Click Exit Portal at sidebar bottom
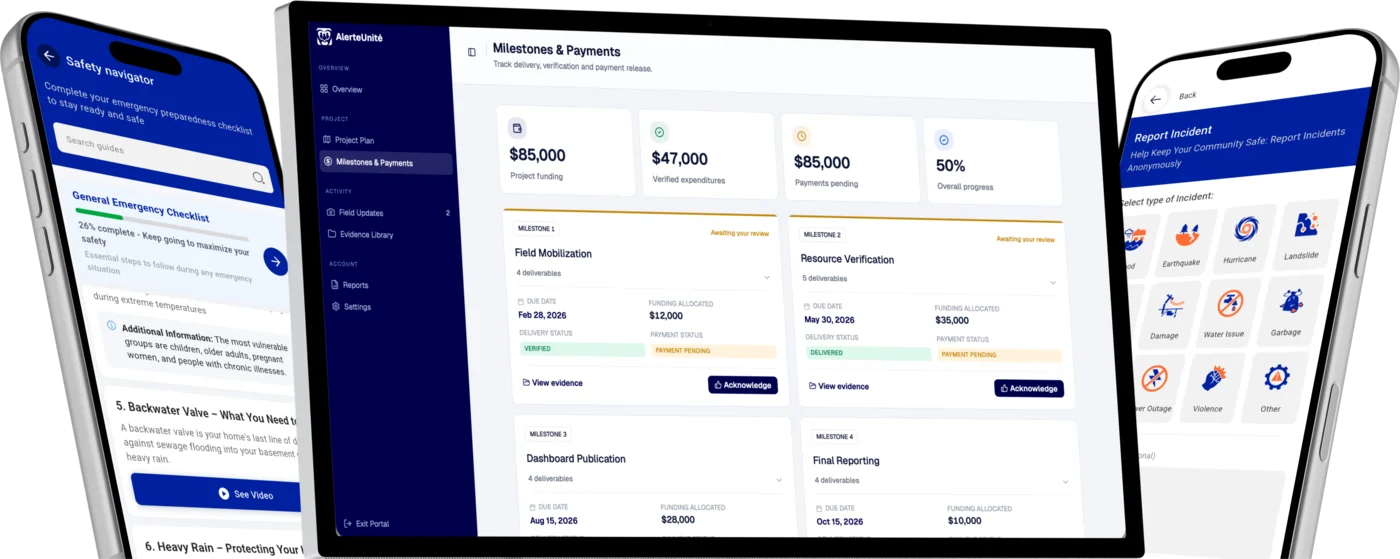 point(367,524)
